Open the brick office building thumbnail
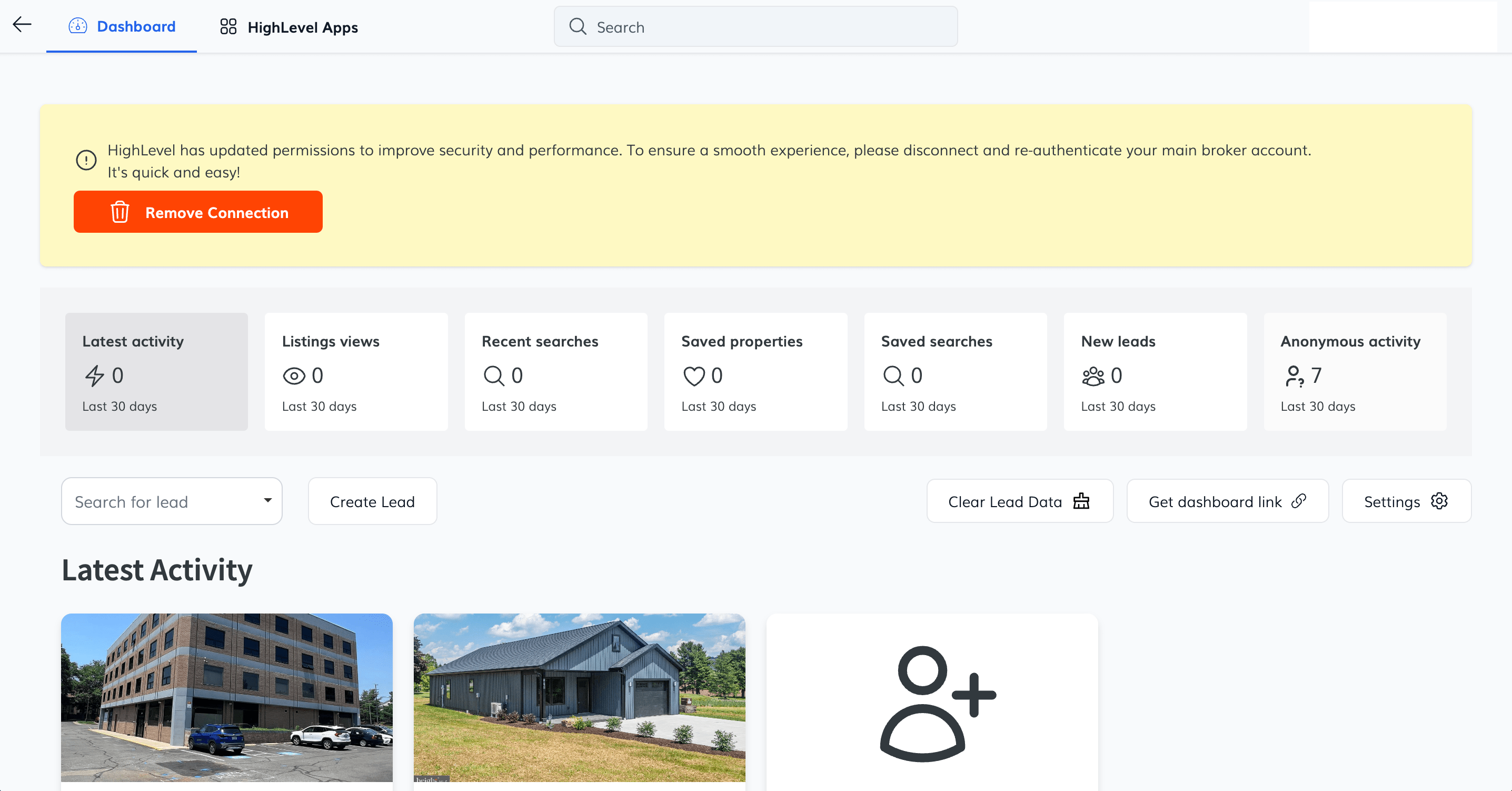1512x791 pixels. [x=226, y=698]
